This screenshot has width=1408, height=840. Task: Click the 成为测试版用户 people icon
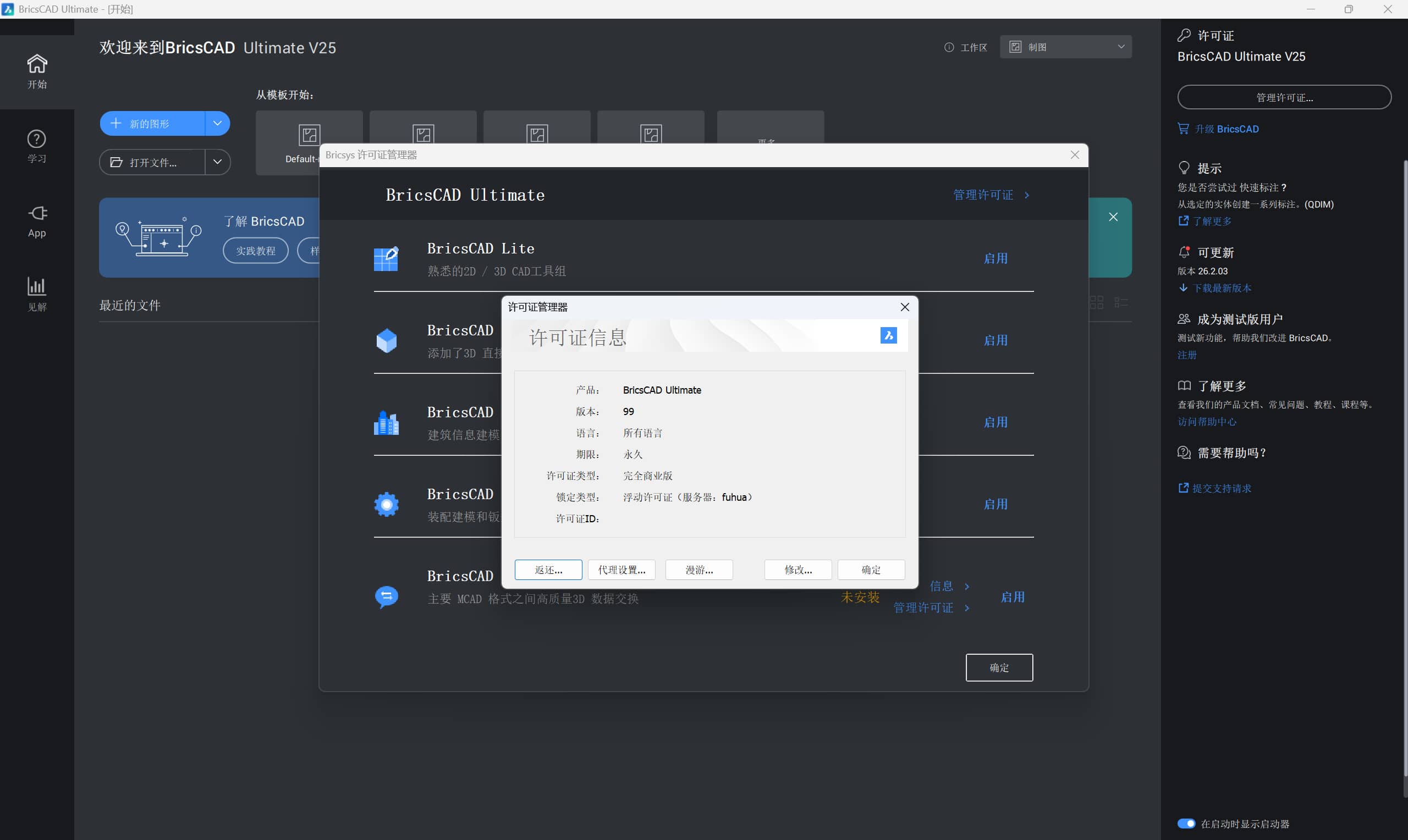point(1184,319)
